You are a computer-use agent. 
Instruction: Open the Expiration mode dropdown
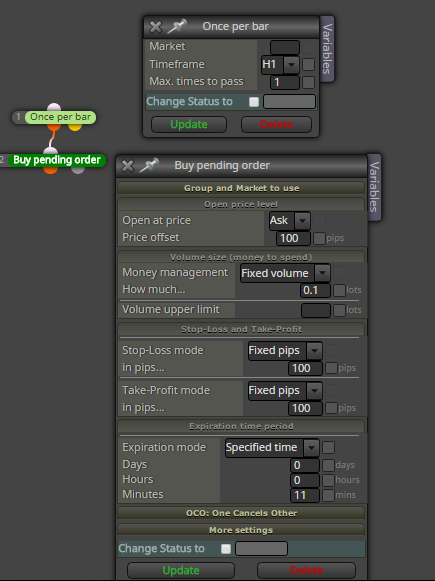(272, 448)
